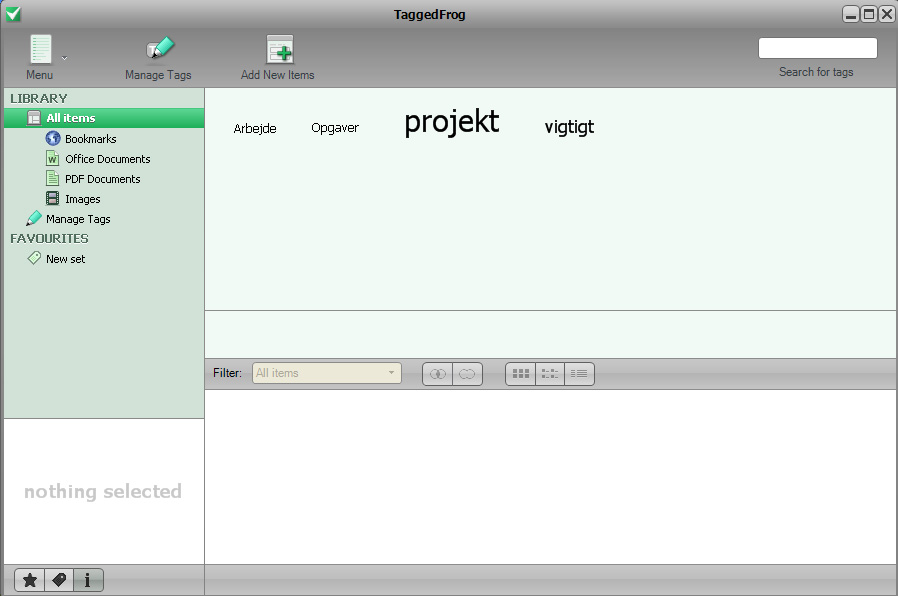Click the Office Documents Word icon

(52, 159)
